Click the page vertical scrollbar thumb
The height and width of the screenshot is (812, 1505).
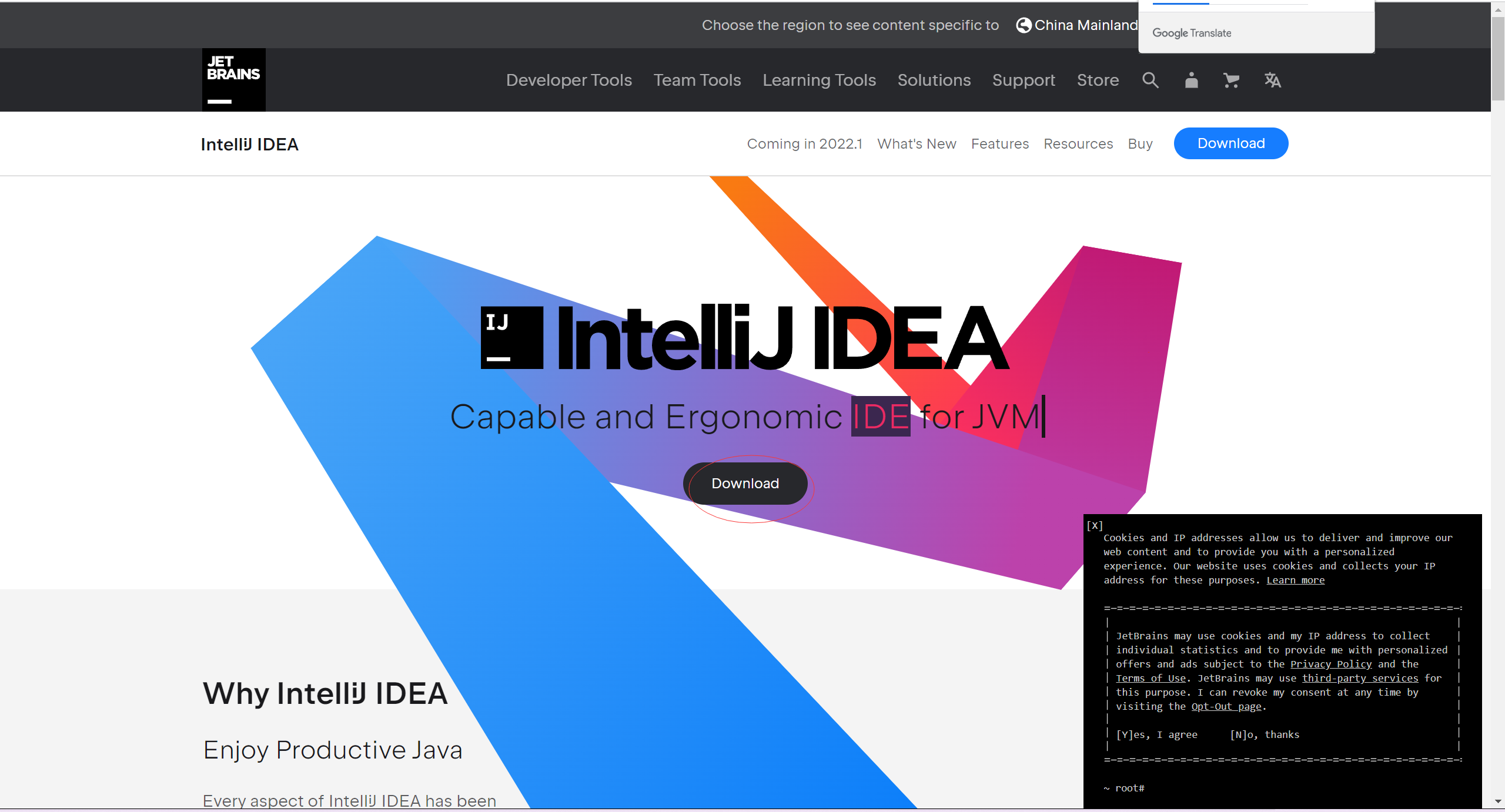[x=1497, y=59]
